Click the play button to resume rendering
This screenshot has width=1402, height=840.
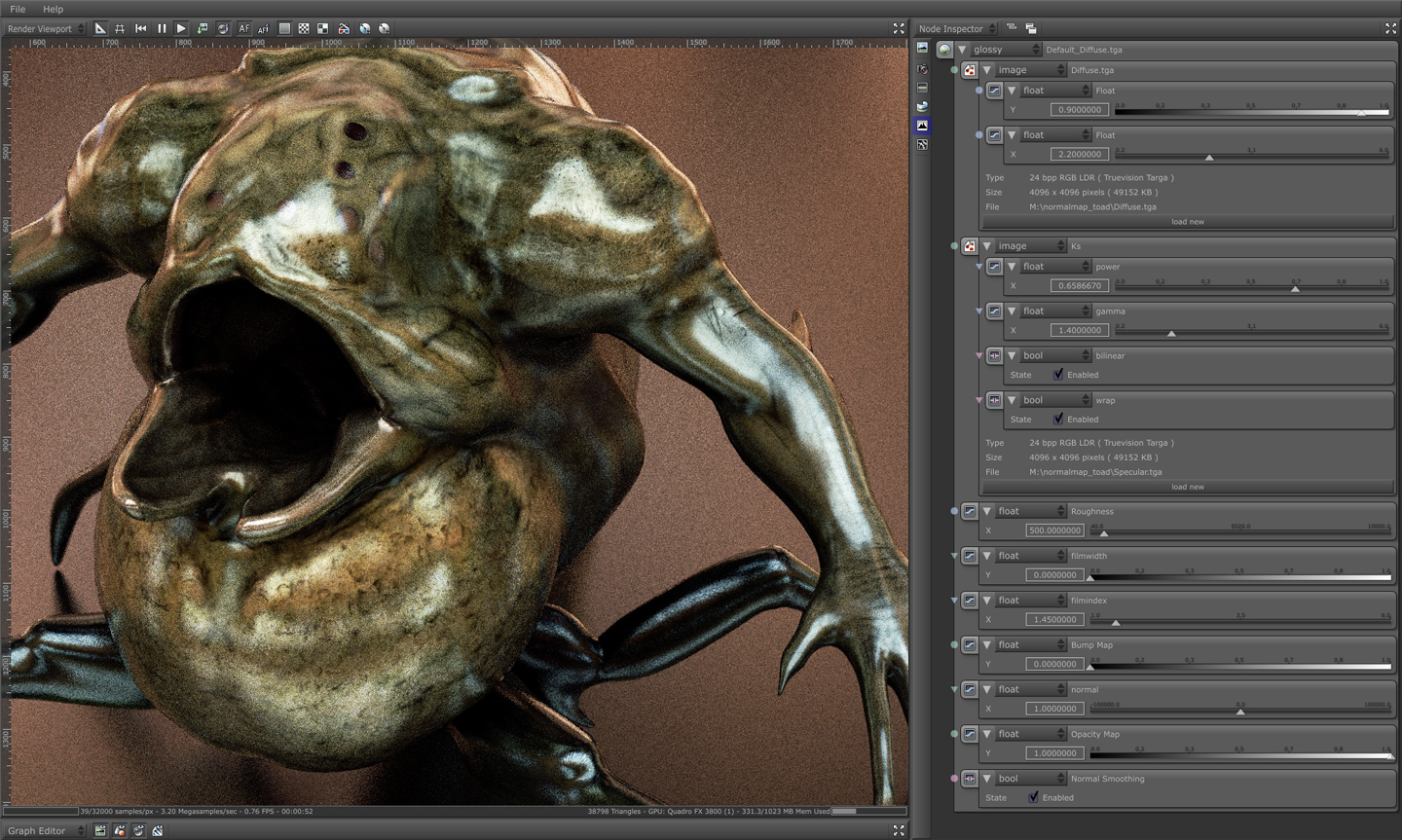(181, 29)
